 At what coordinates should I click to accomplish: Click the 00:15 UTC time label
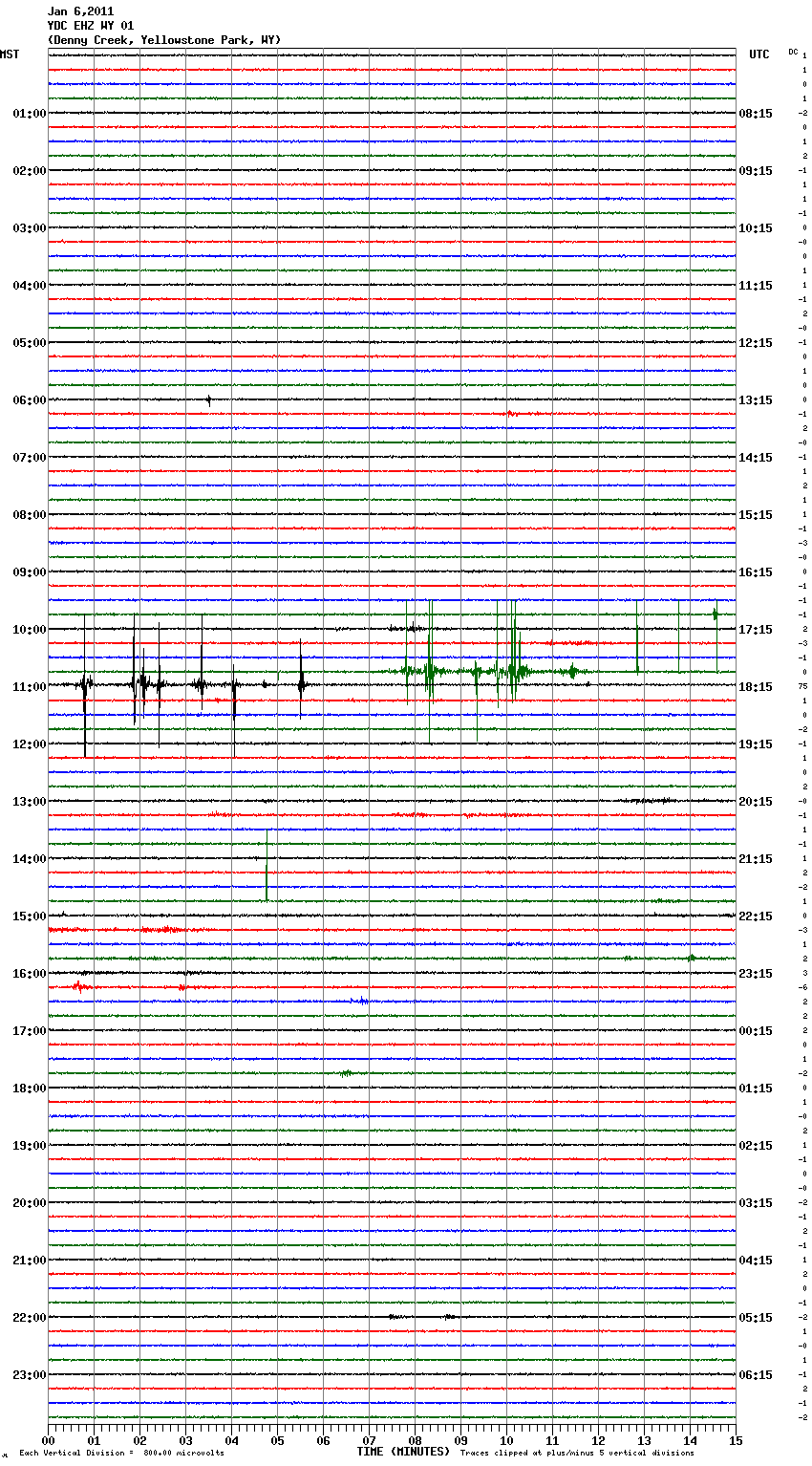pos(756,1031)
